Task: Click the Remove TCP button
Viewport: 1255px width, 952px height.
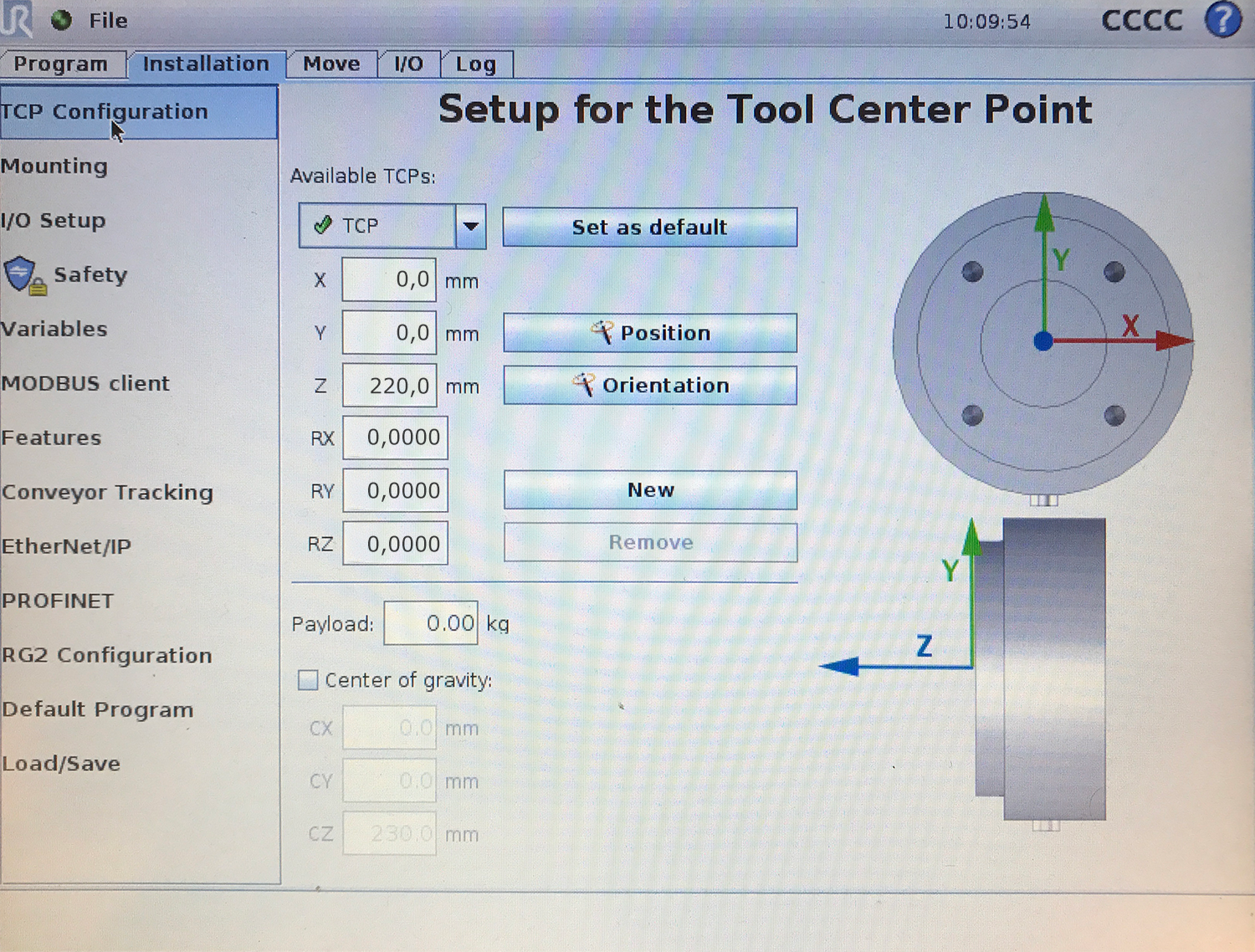Action: 650,543
